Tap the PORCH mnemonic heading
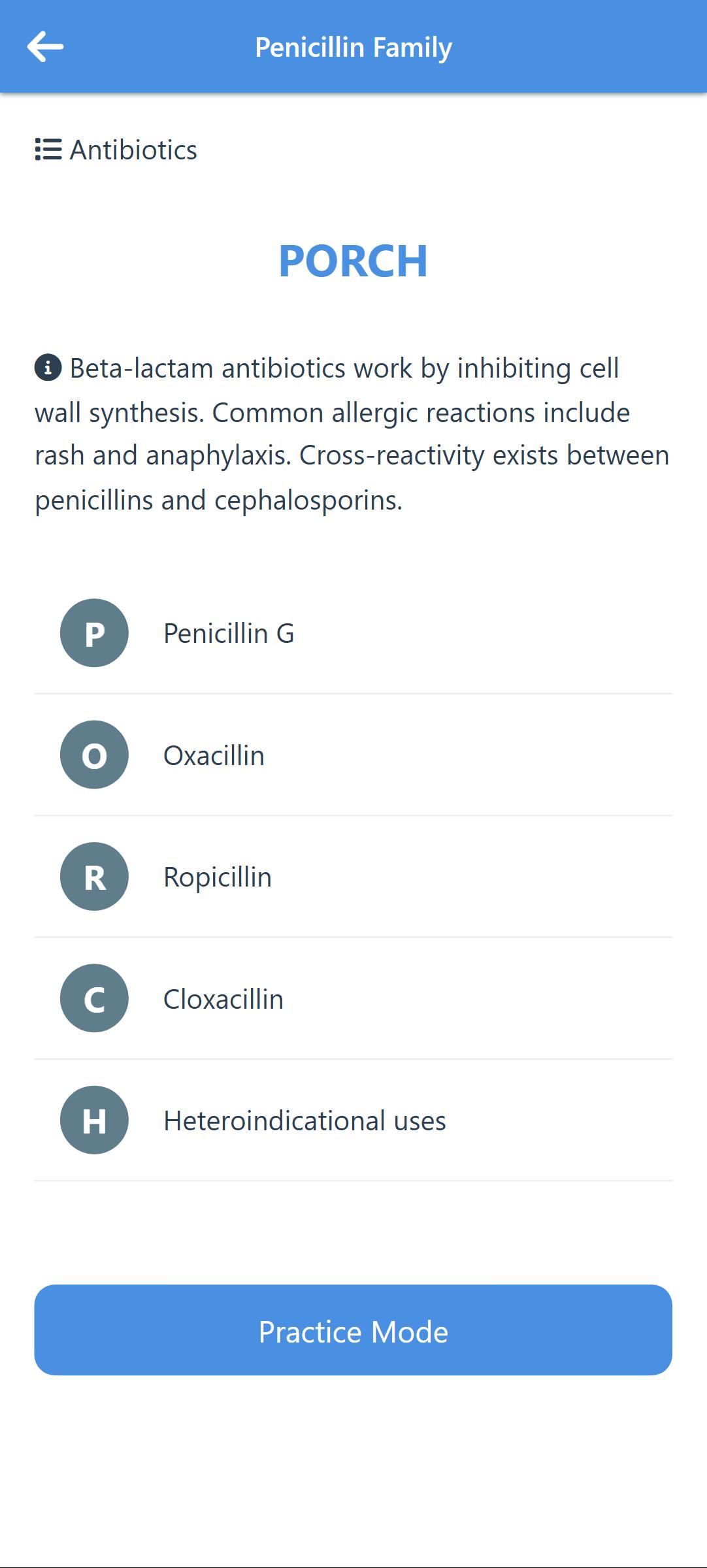707x1568 pixels. 354,261
